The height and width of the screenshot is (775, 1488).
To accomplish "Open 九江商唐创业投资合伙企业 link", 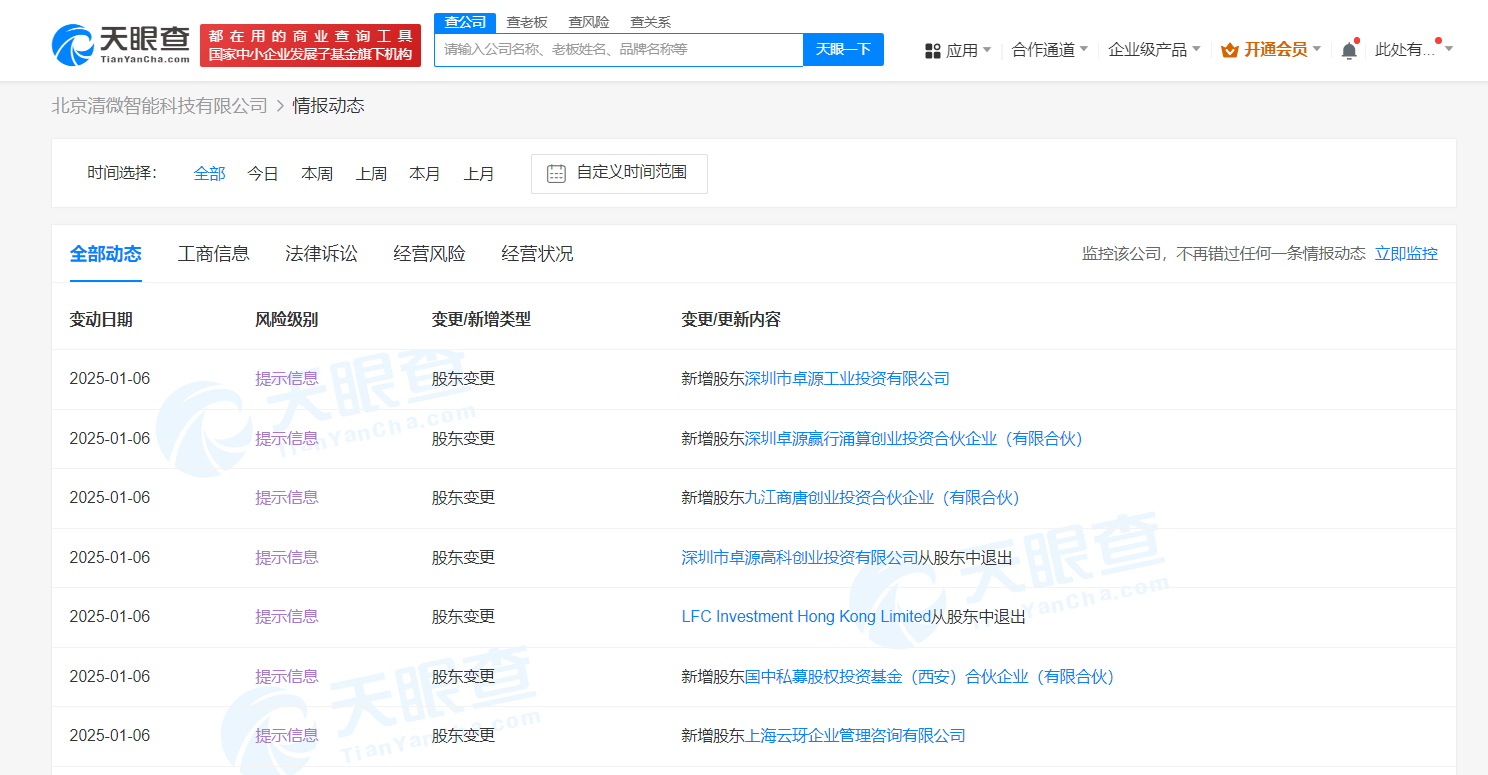I will pyautogui.click(x=882, y=497).
